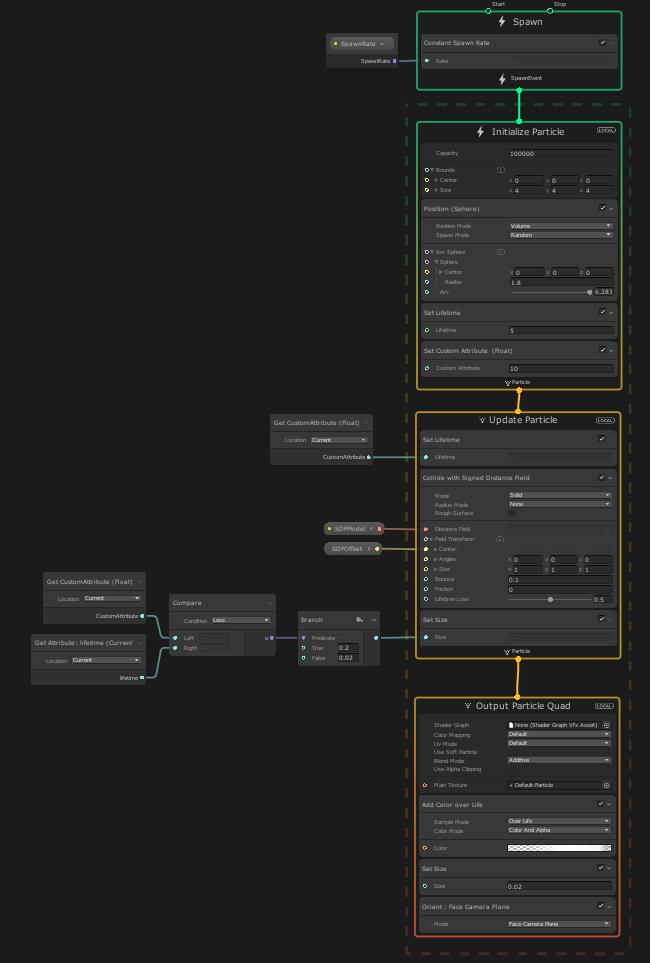Disable Set Lifetime block in Update Particle
This screenshot has height=963, width=650.
tap(601, 439)
